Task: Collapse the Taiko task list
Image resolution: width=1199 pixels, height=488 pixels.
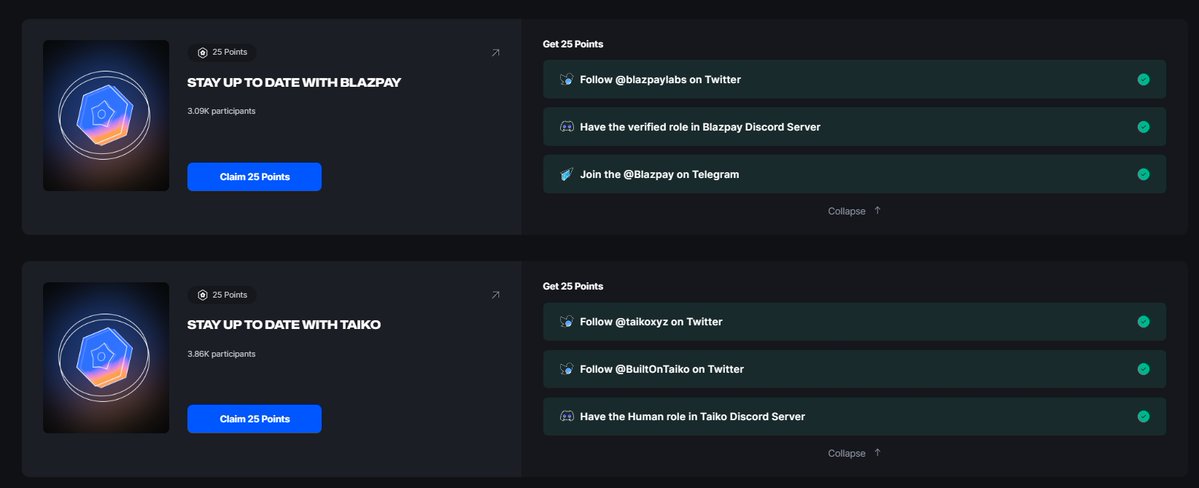Action: click(854, 453)
